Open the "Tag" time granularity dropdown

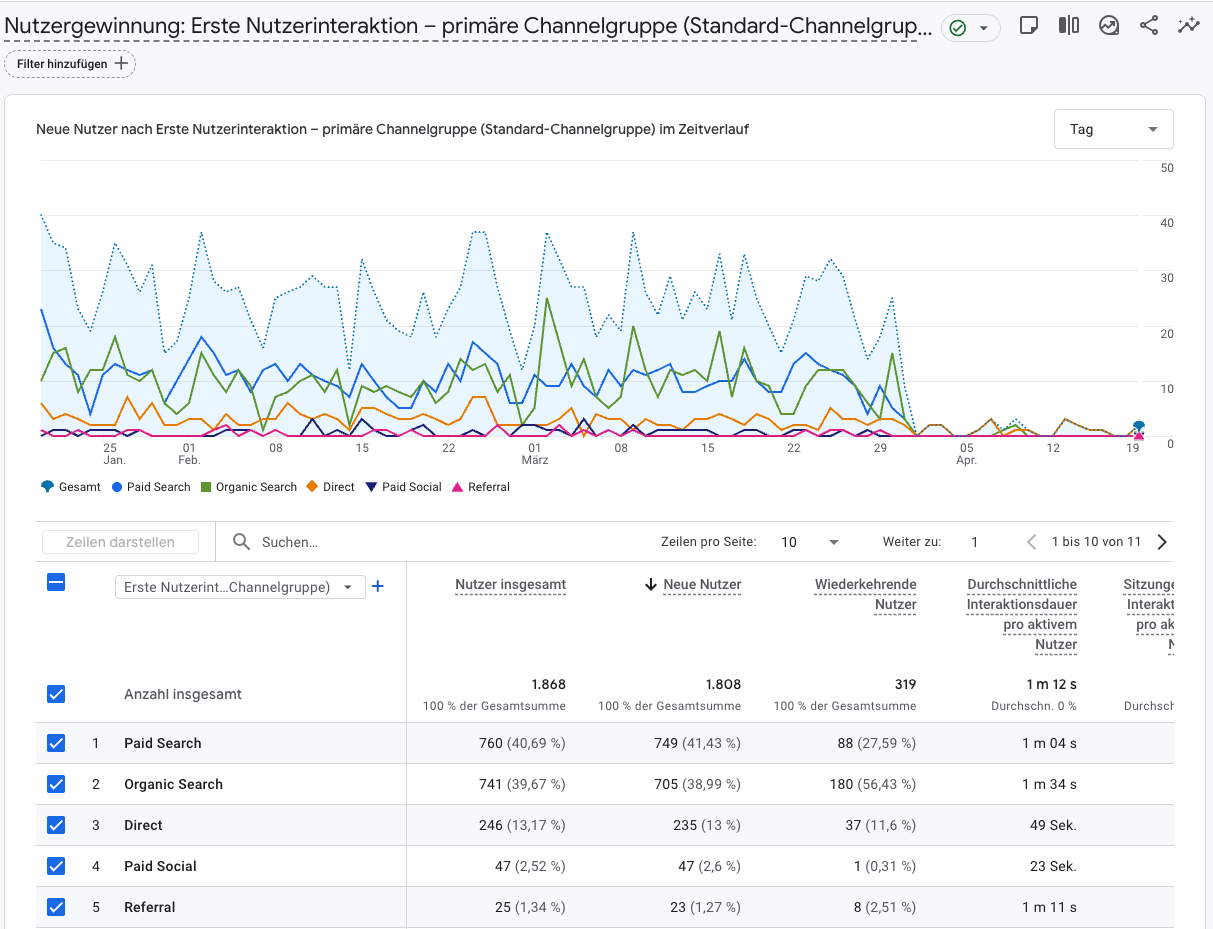point(1113,129)
